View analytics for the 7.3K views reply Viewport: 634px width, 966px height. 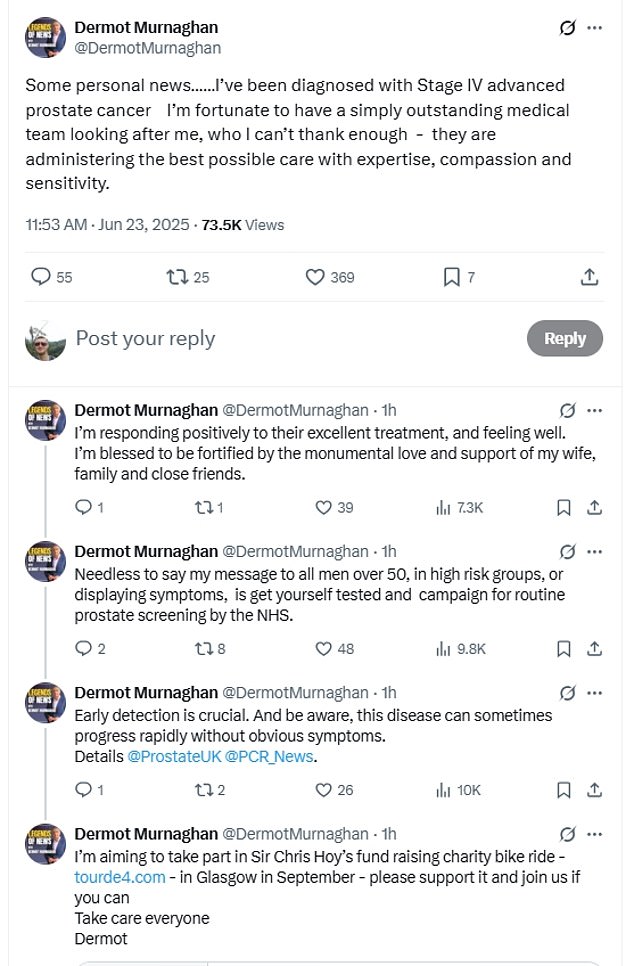click(442, 508)
